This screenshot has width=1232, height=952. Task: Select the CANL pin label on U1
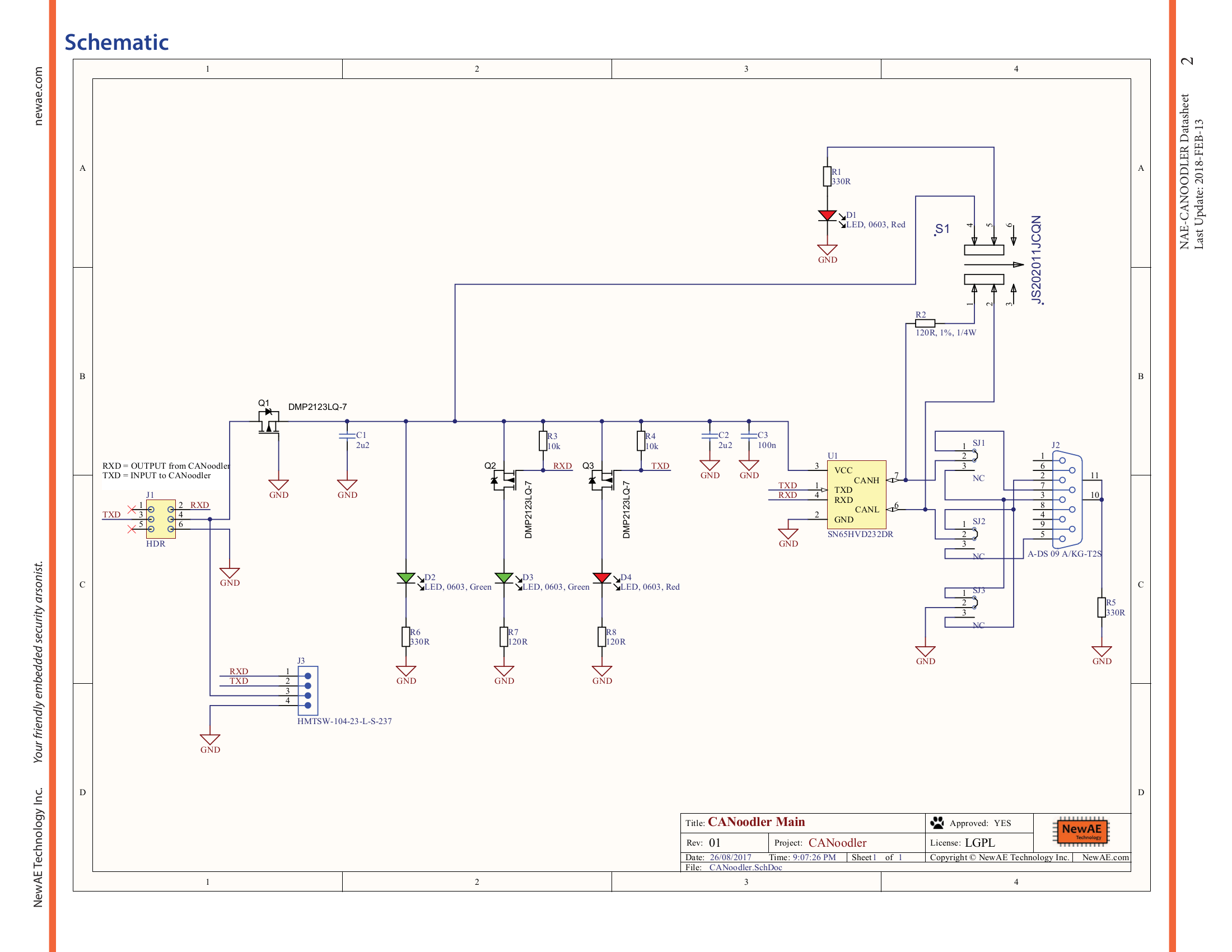(867, 510)
